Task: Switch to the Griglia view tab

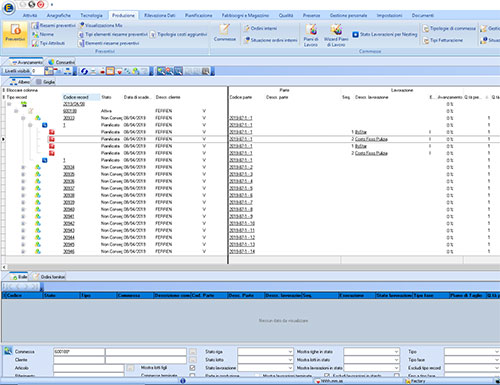Action: click(45, 82)
